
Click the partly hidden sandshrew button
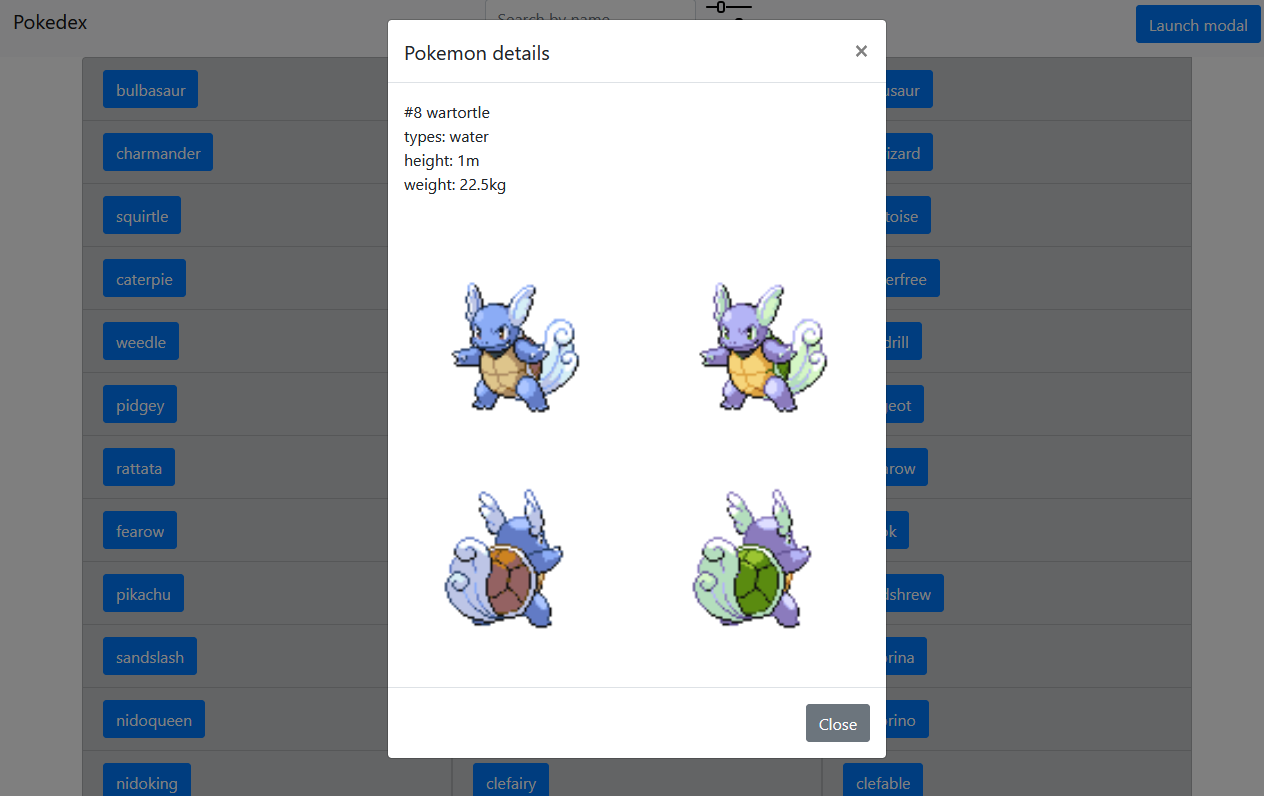(915, 594)
